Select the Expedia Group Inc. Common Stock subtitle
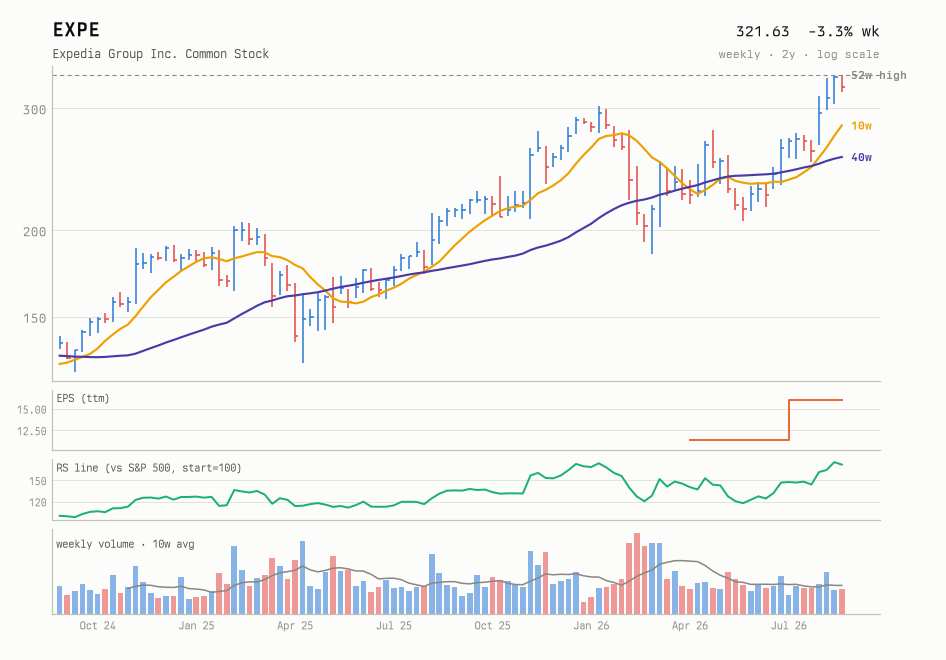 pos(160,54)
